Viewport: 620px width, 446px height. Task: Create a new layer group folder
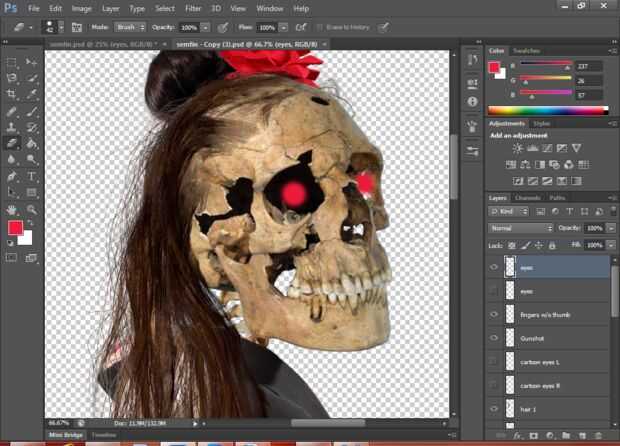point(566,436)
